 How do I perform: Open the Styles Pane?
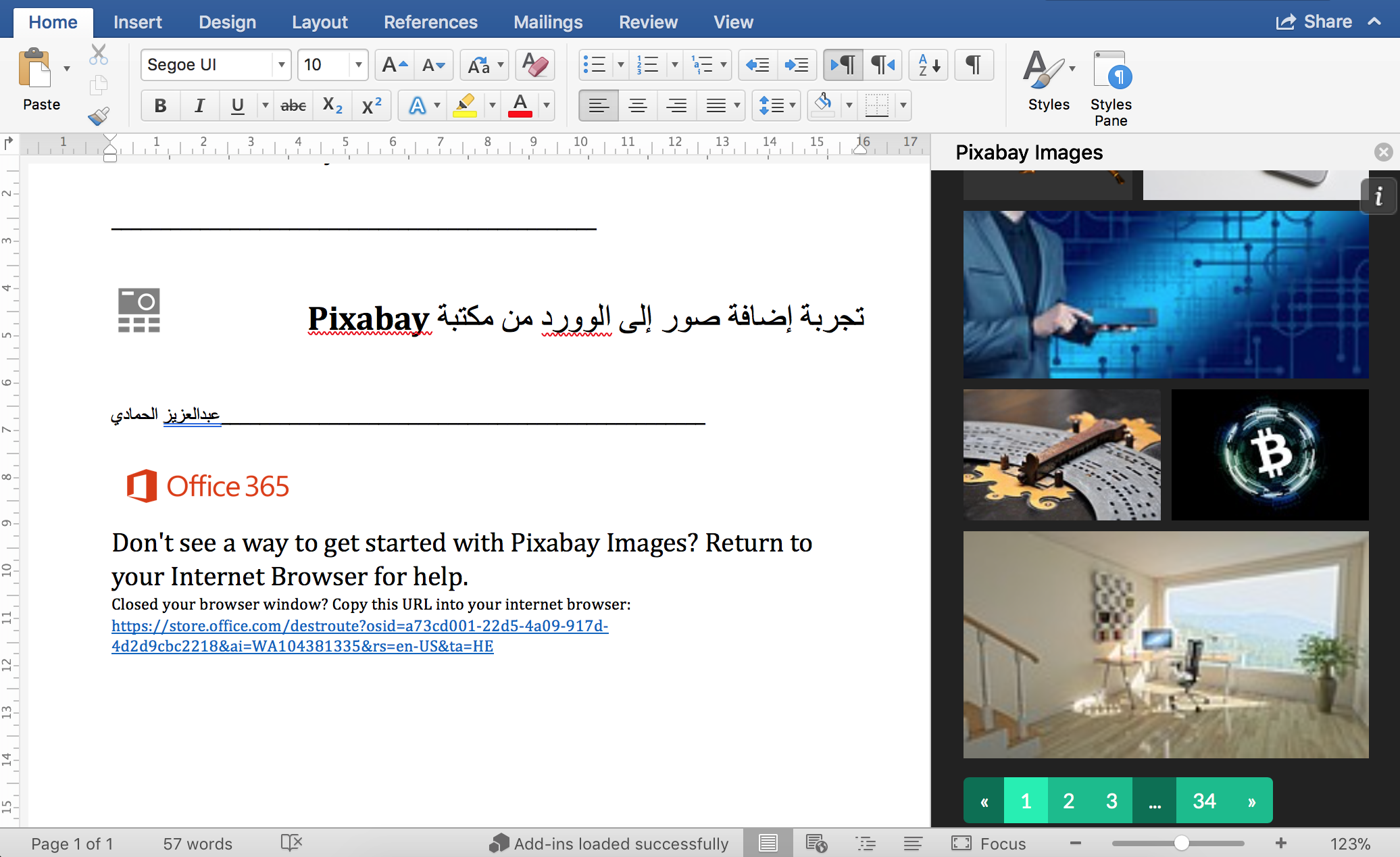(x=1111, y=88)
